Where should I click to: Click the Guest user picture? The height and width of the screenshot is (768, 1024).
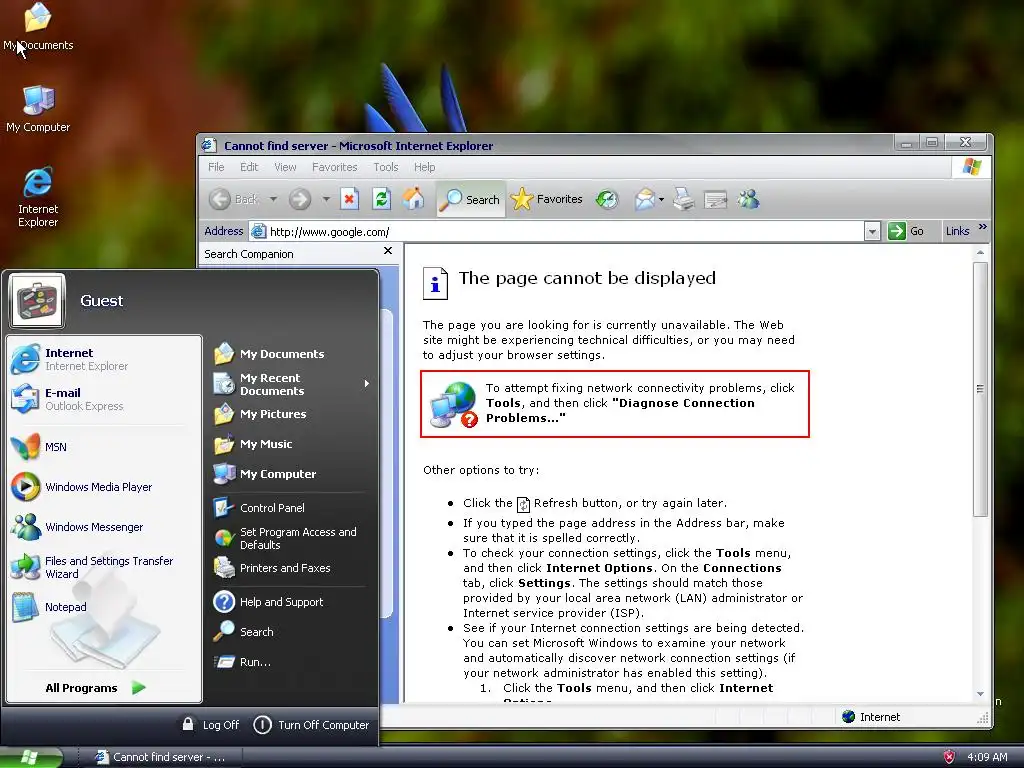[x=37, y=300]
